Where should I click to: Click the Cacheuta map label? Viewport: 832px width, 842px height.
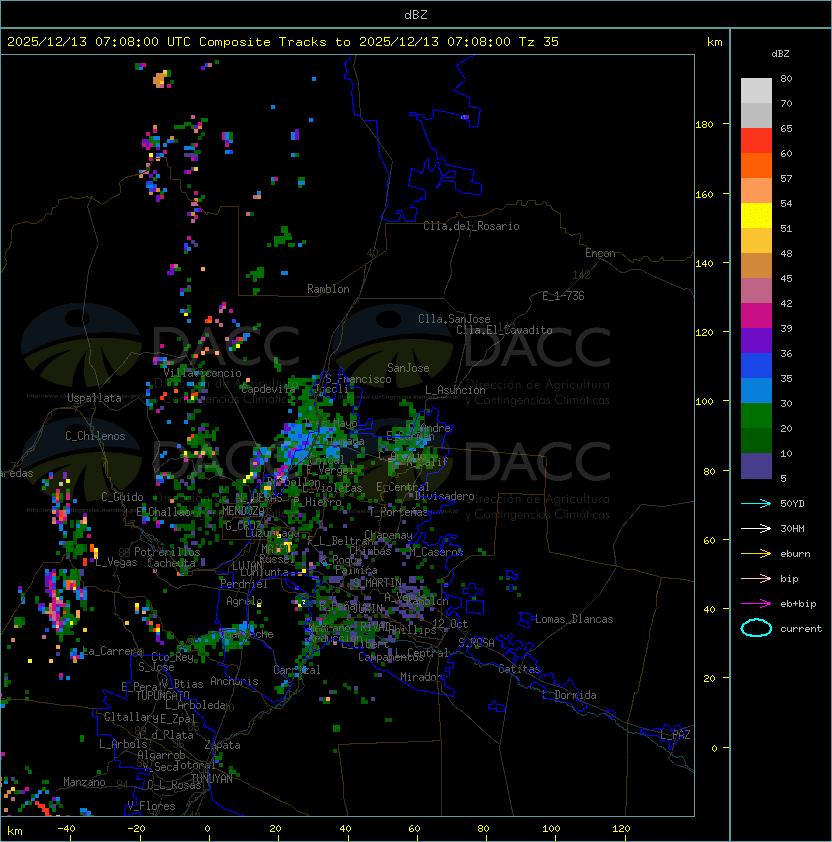(171, 563)
